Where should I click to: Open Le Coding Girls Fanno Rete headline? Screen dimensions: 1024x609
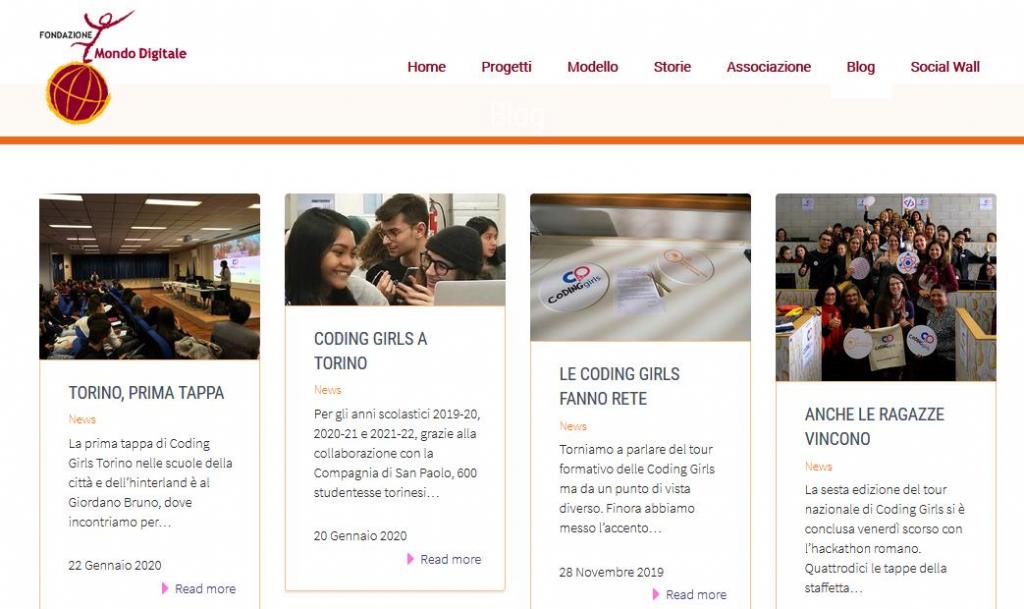point(620,386)
